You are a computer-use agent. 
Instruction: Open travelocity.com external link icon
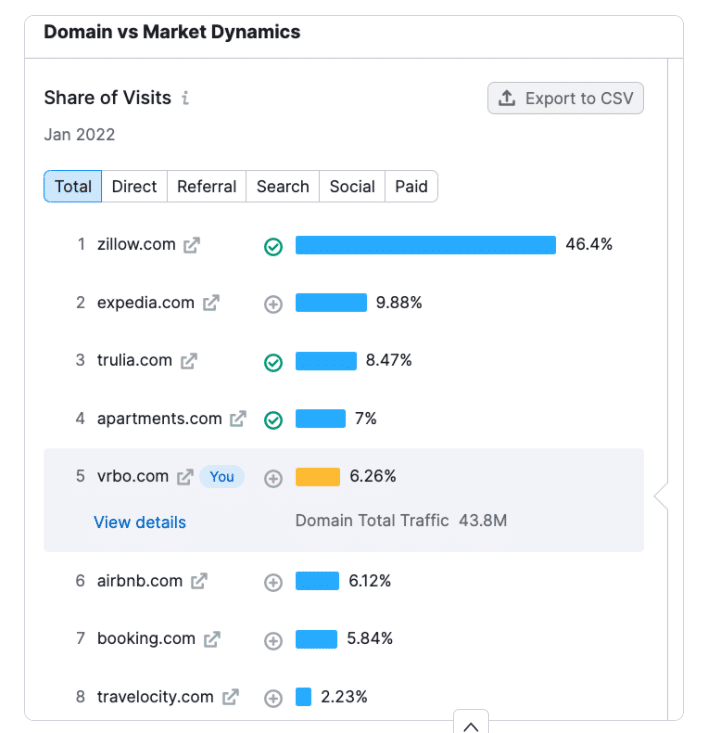point(230,697)
